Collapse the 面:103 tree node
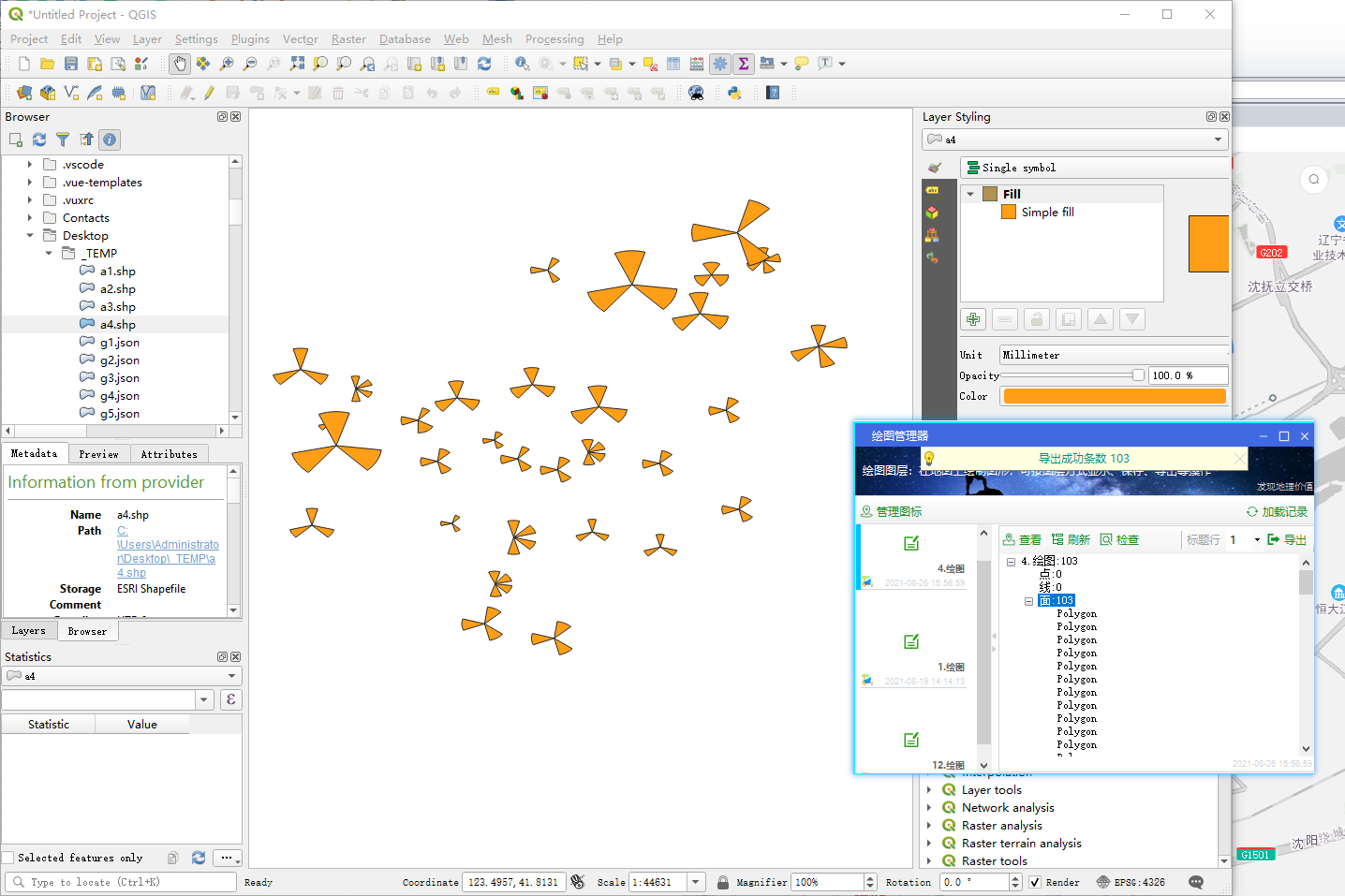The image size is (1345, 896). click(1028, 601)
